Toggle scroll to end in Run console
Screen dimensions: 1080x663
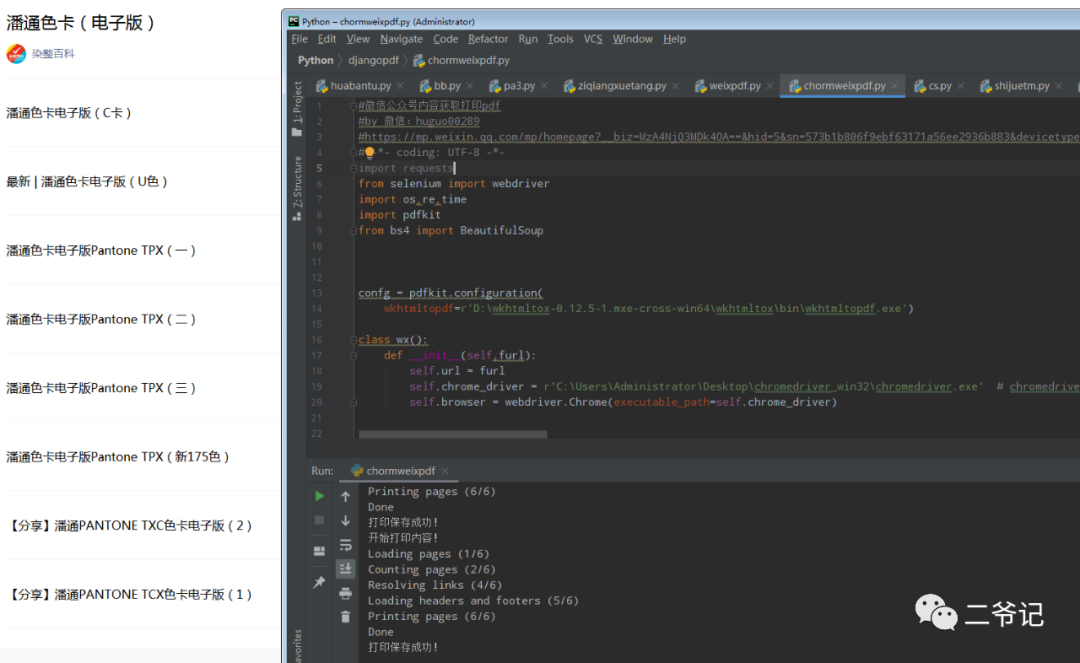[346, 569]
